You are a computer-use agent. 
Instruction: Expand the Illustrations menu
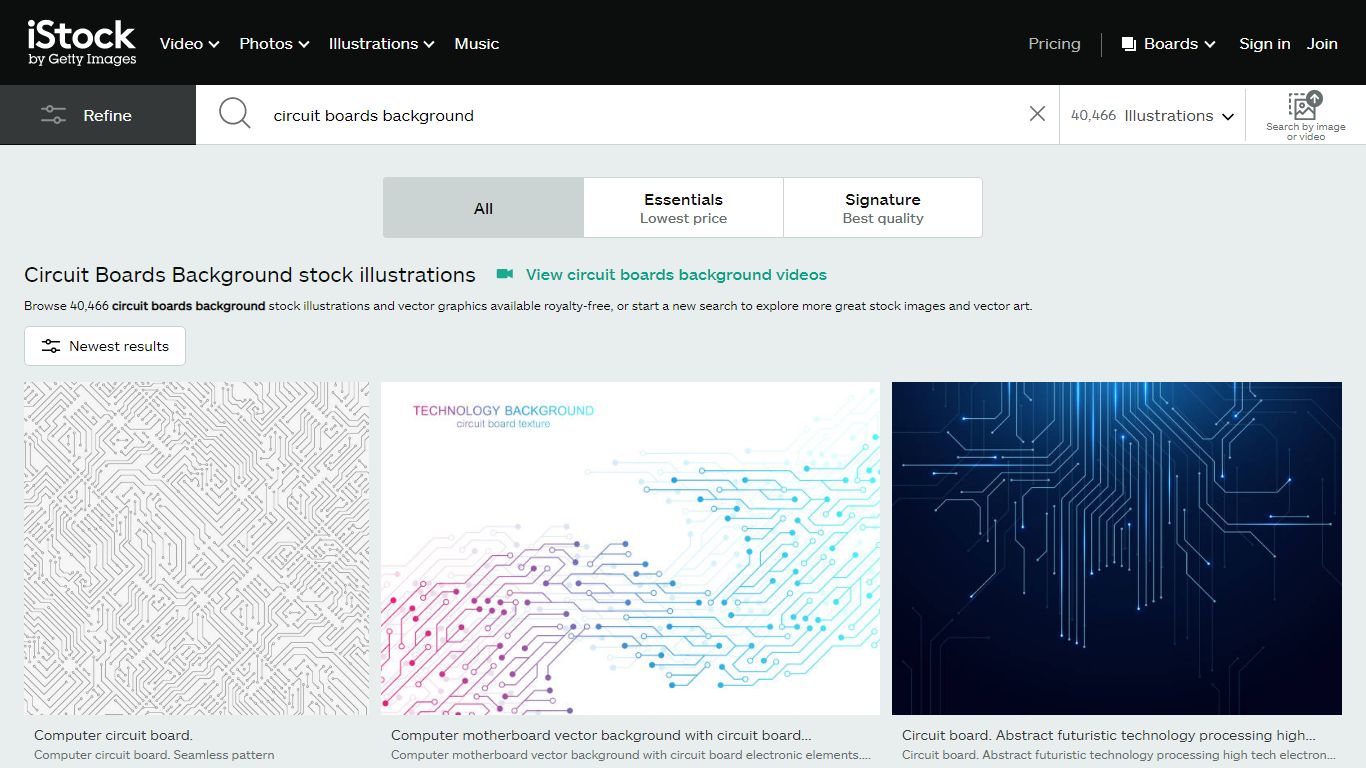[x=381, y=44]
